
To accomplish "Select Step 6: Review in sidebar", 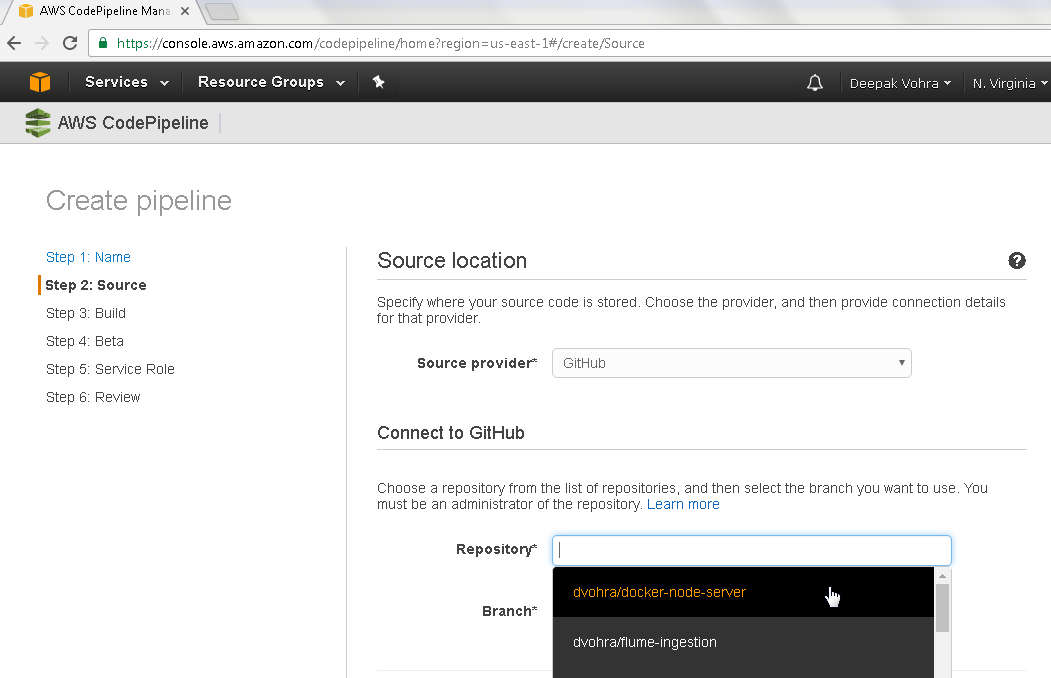I will point(93,398).
